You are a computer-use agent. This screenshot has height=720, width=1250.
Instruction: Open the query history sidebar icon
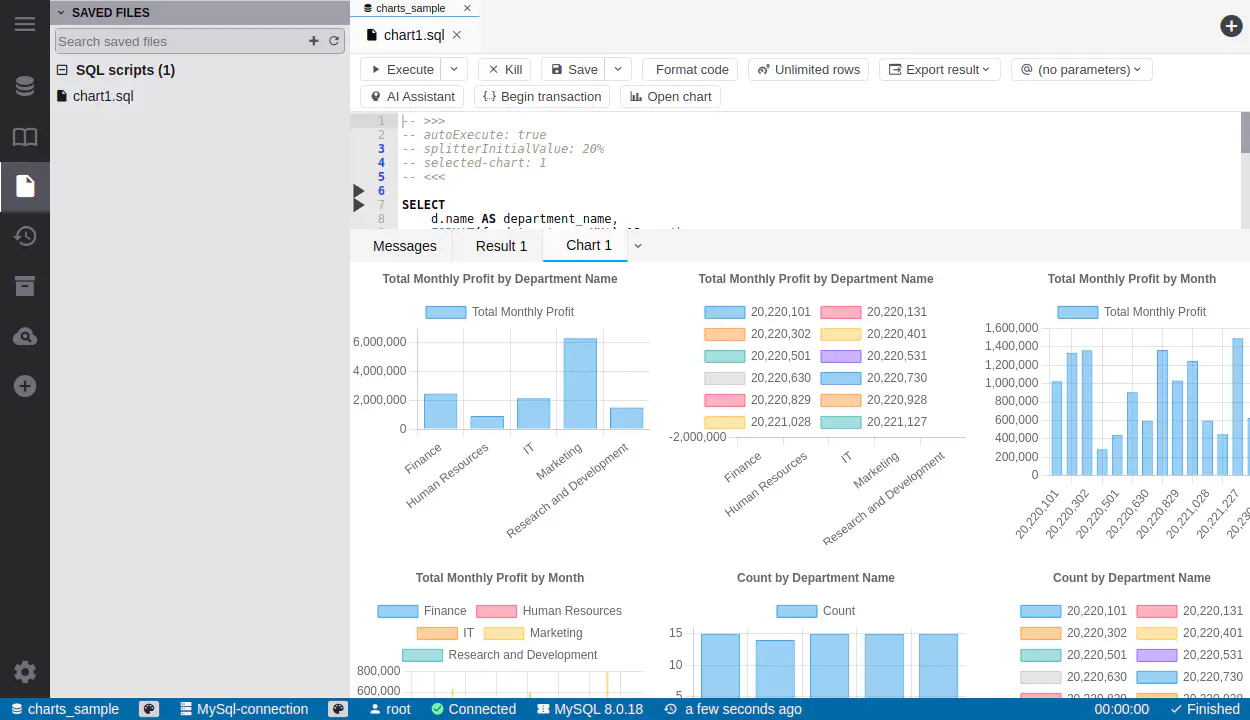click(25, 236)
